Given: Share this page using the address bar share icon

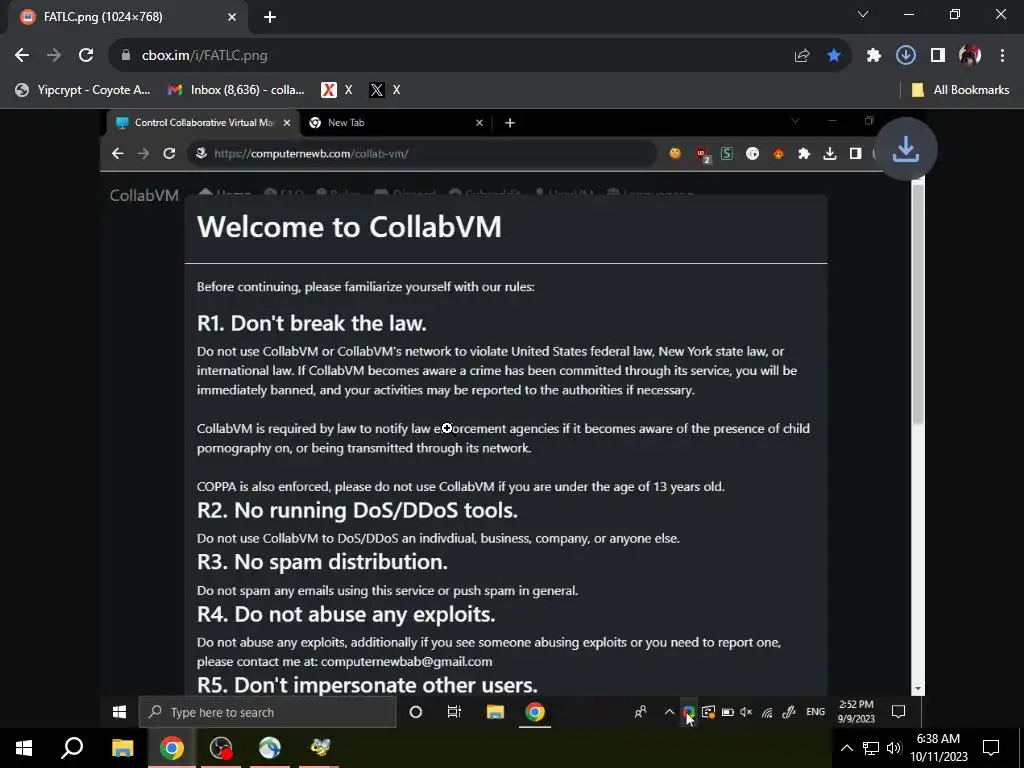Looking at the screenshot, I should [x=802, y=56].
